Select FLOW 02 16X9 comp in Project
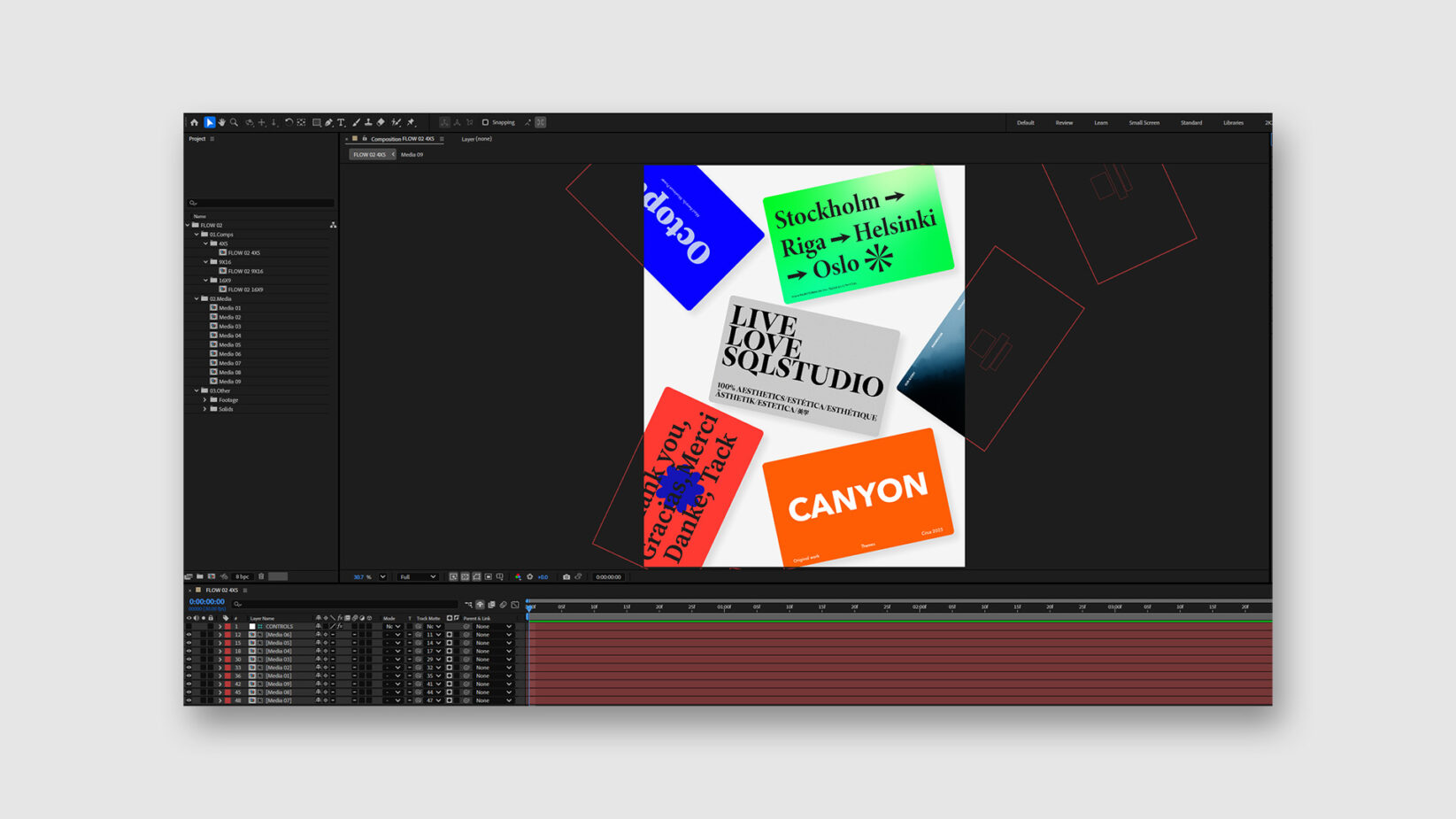The width and height of the screenshot is (1456, 819). pyautogui.click(x=245, y=290)
